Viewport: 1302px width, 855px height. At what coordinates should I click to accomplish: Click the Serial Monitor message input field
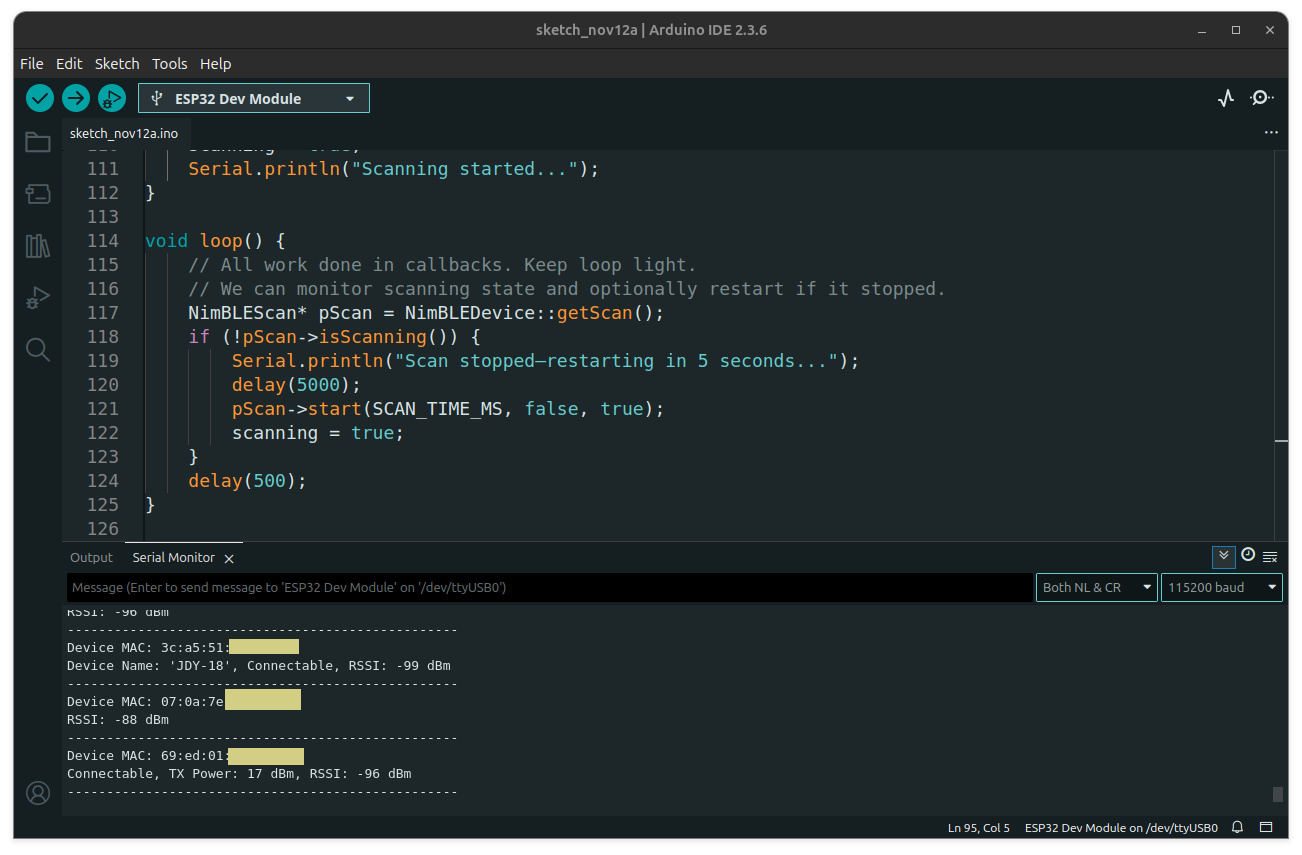[x=549, y=588]
